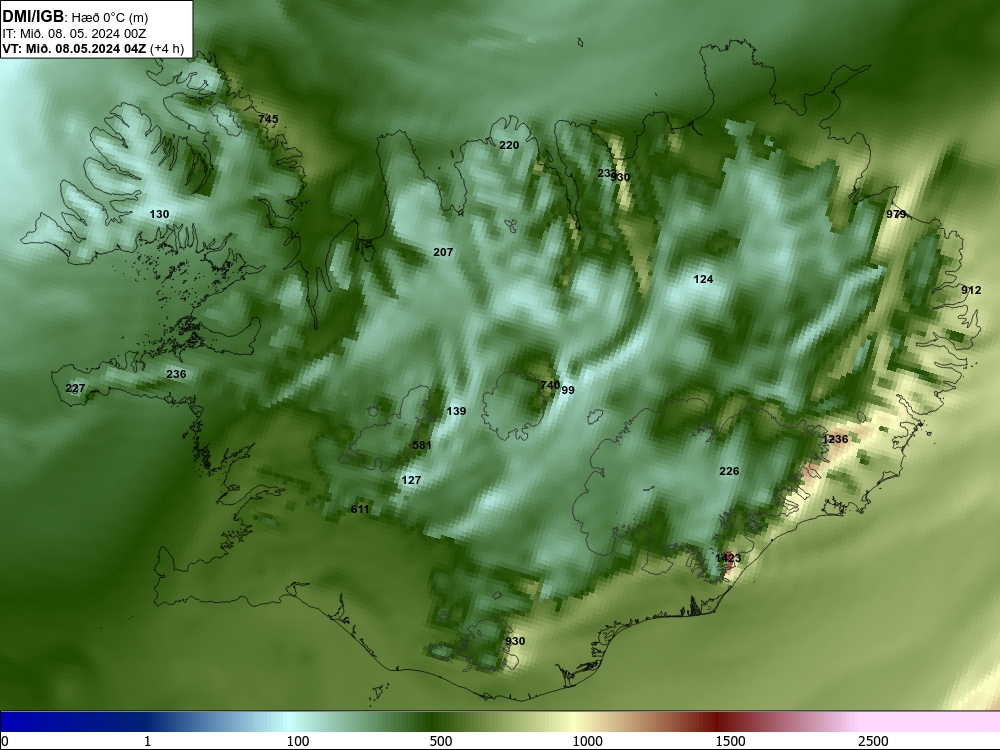Screen dimensions: 1000x750
Task: Click the initial time line 'IT: Mið. 08. 05. 2024 00Z'
Action: click(74, 34)
